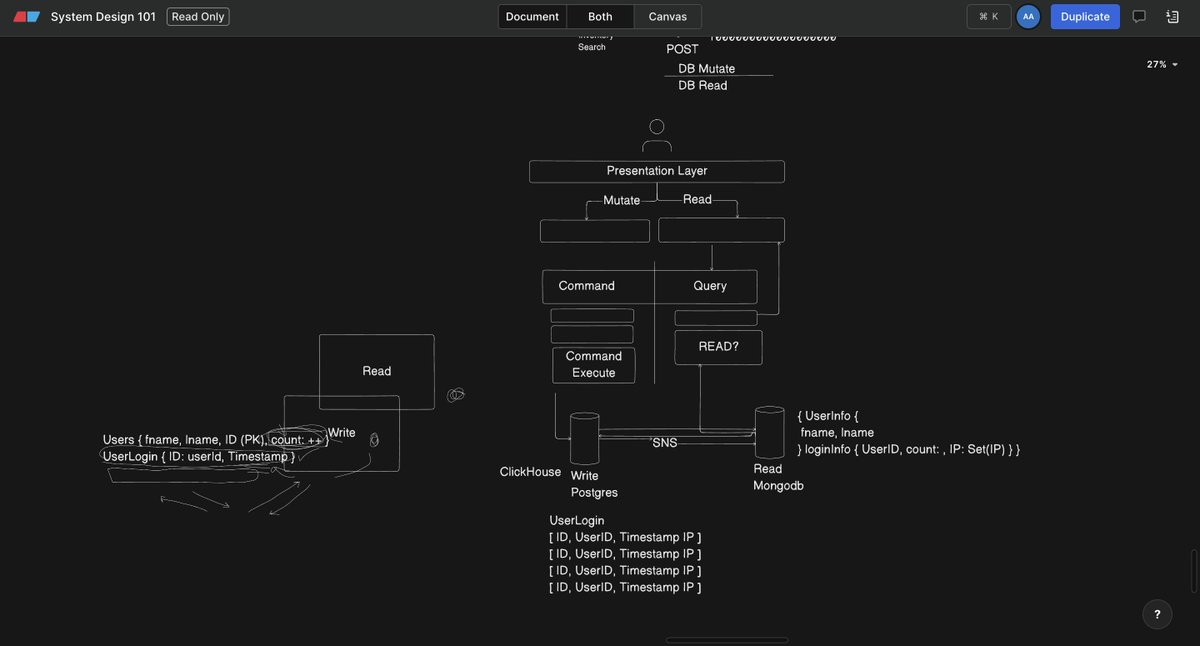
Task: Click the scribble doodle beside Read box
Action: tap(455, 395)
